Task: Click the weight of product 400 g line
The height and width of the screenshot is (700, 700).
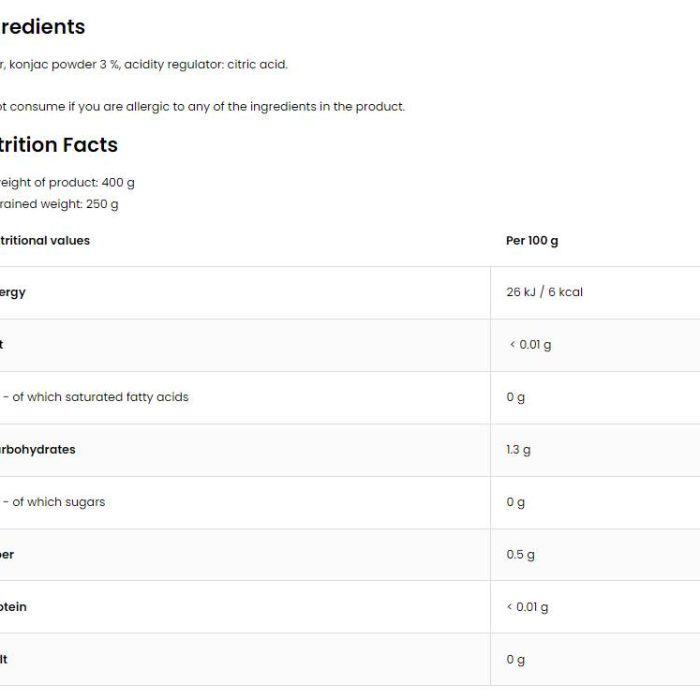Action: (x=67, y=183)
